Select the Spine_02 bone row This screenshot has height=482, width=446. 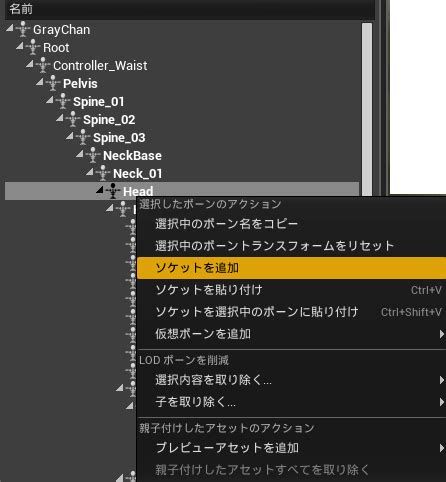[x=182, y=119]
